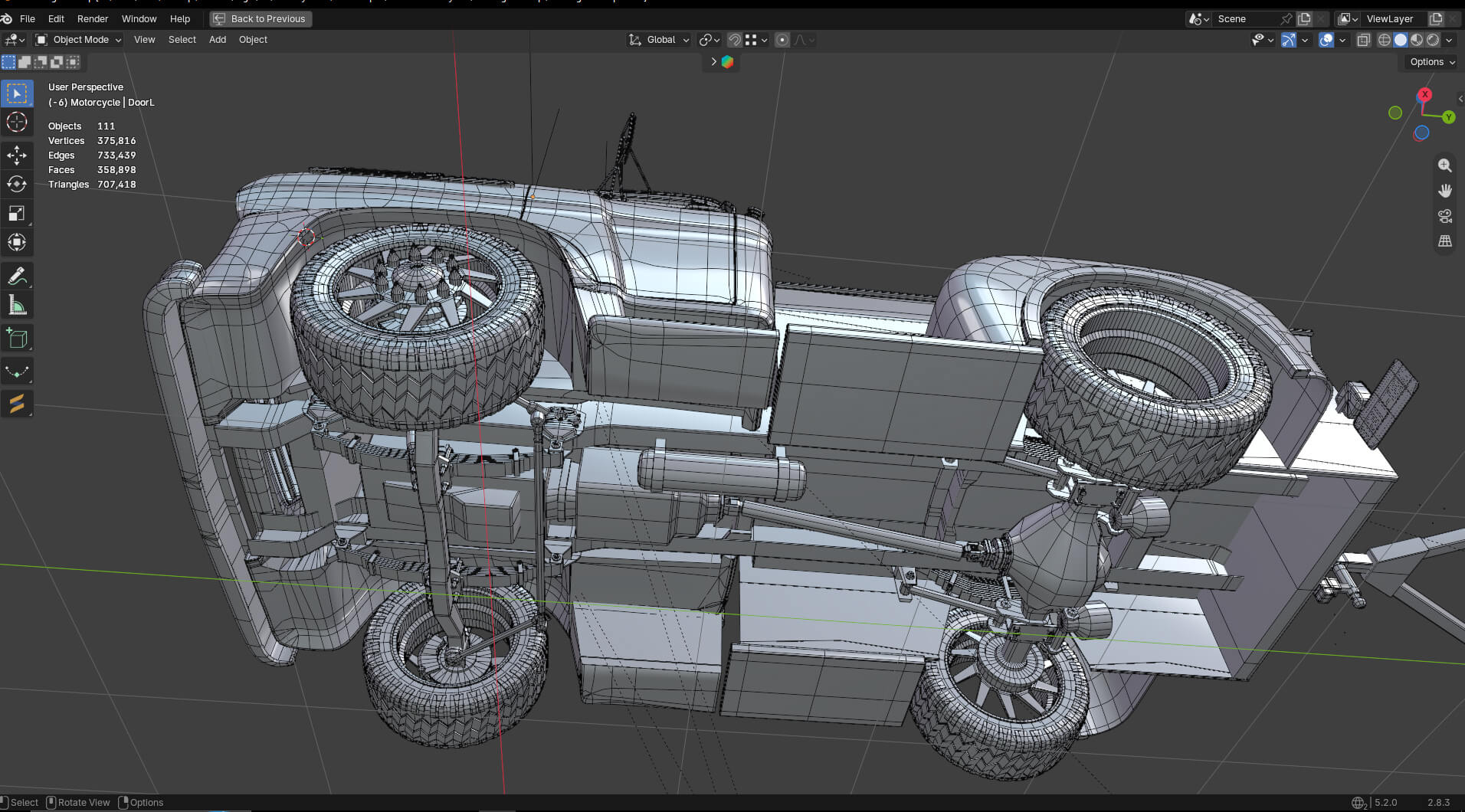The width and height of the screenshot is (1465, 812).
Task: Select the Select Box tool
Action: pyautogui.click(x=17, y=93)
